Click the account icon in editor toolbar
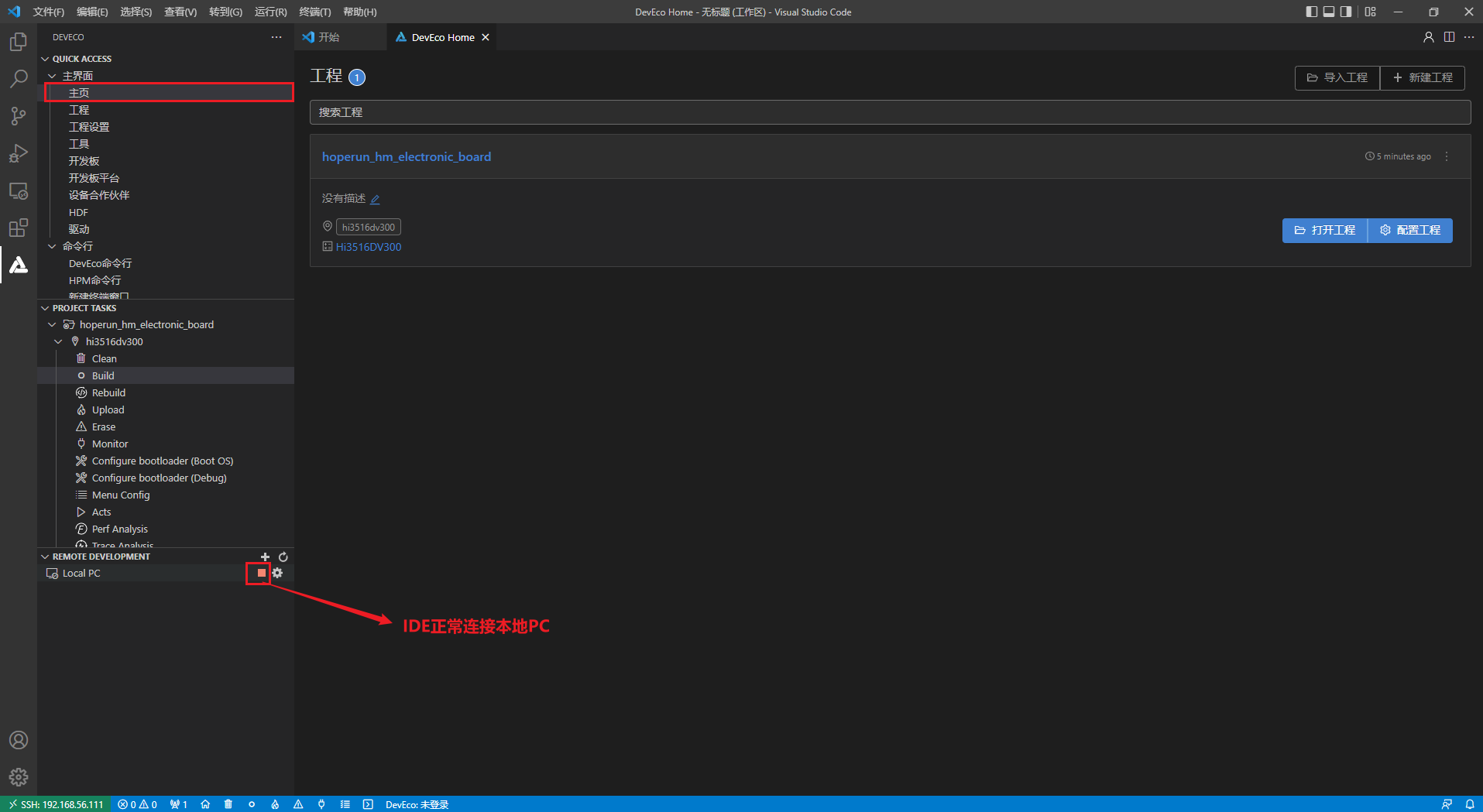This screenshot has height=812, width=1483. [x=1429, y=37]
